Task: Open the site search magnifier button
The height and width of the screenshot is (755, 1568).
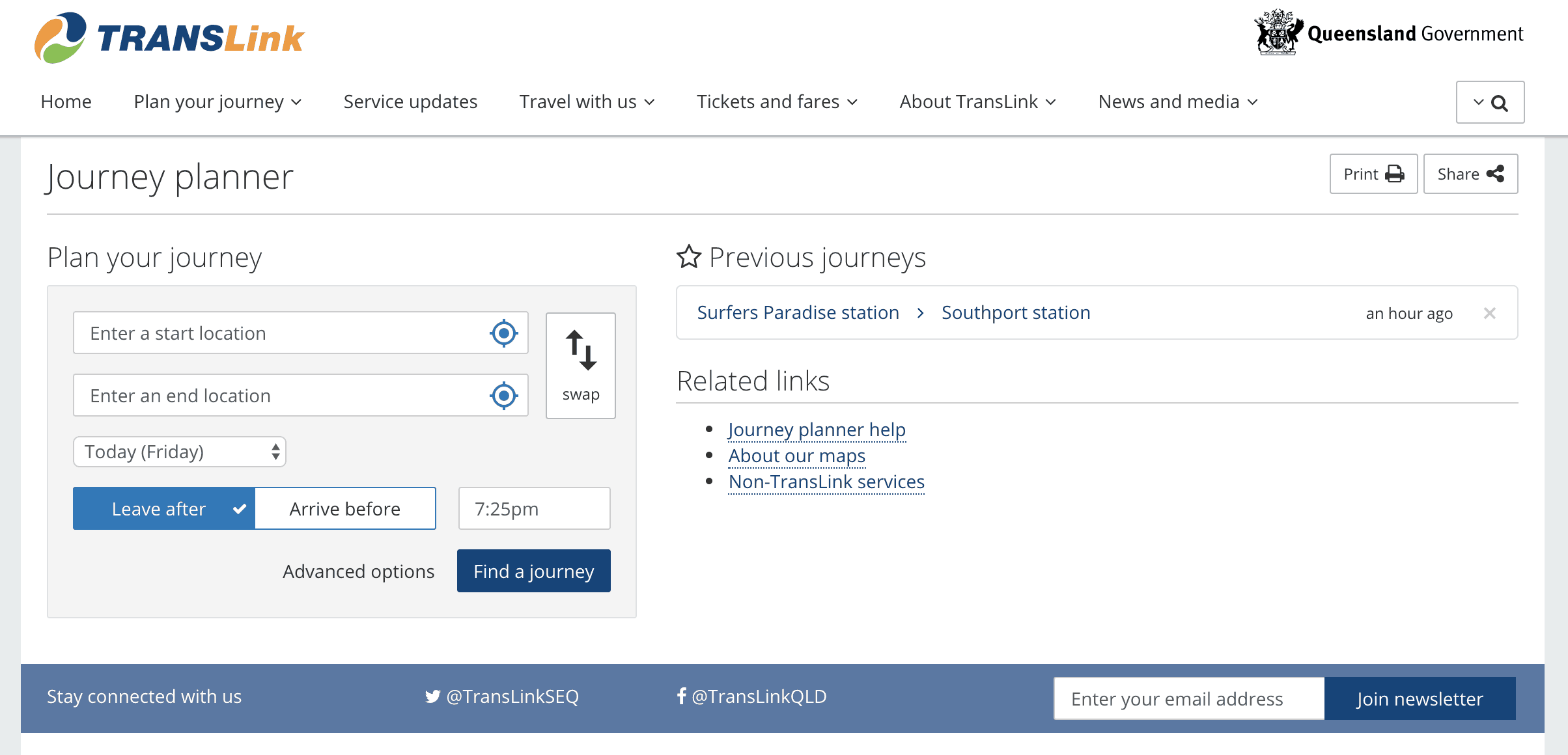Action: (1490, 102)
